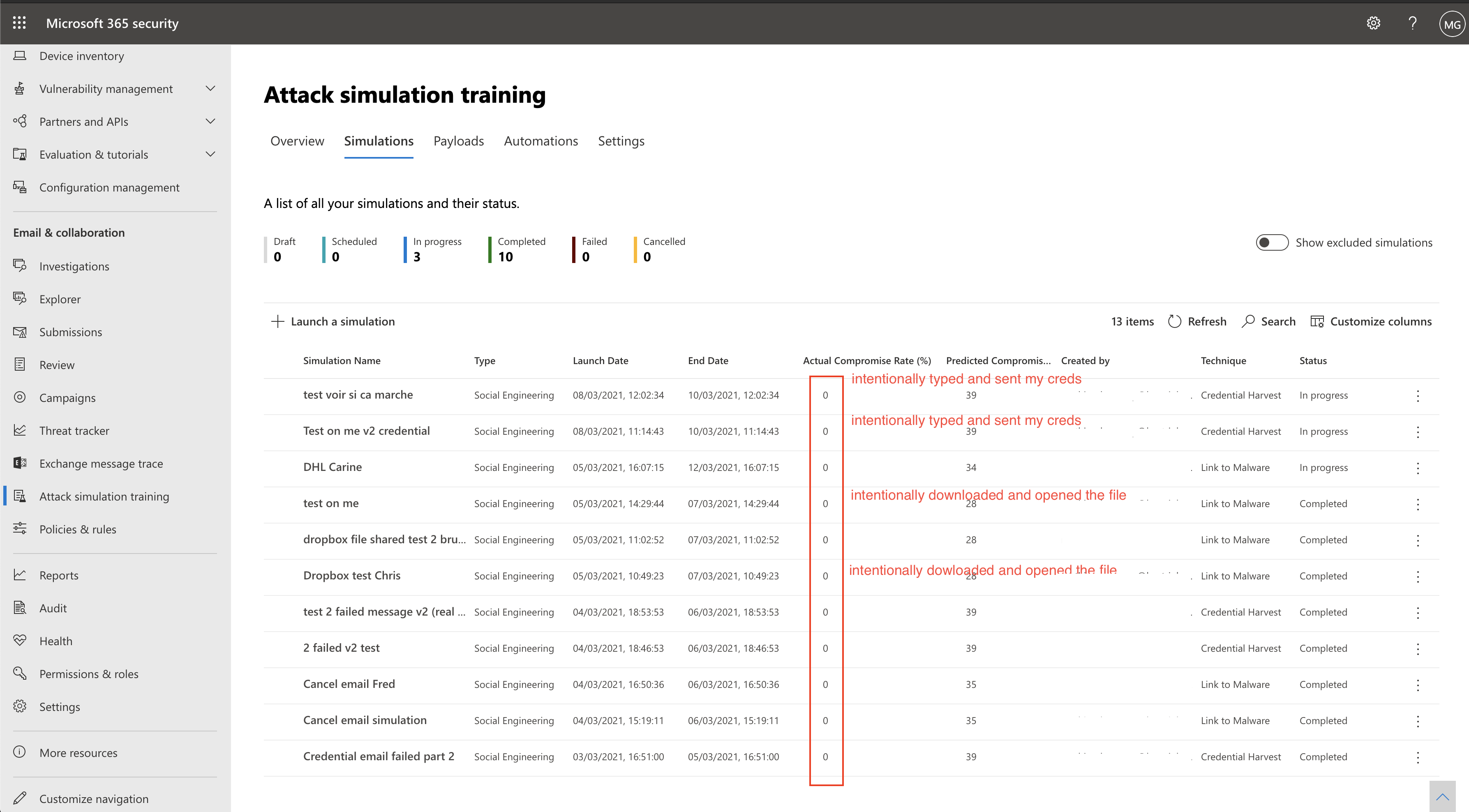The height and width of the screenshot is (812, 1469).
Task: Toggle Show excluded simulations switch
Action: click(x=1272, y=242)
